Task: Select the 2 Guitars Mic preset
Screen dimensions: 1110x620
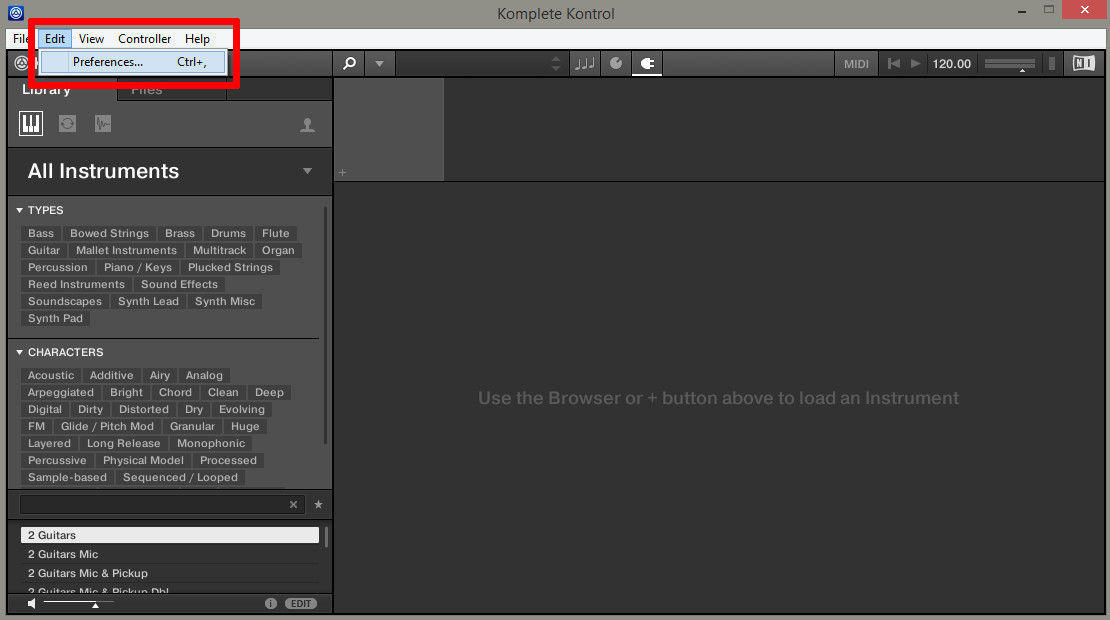Action: 170,554
